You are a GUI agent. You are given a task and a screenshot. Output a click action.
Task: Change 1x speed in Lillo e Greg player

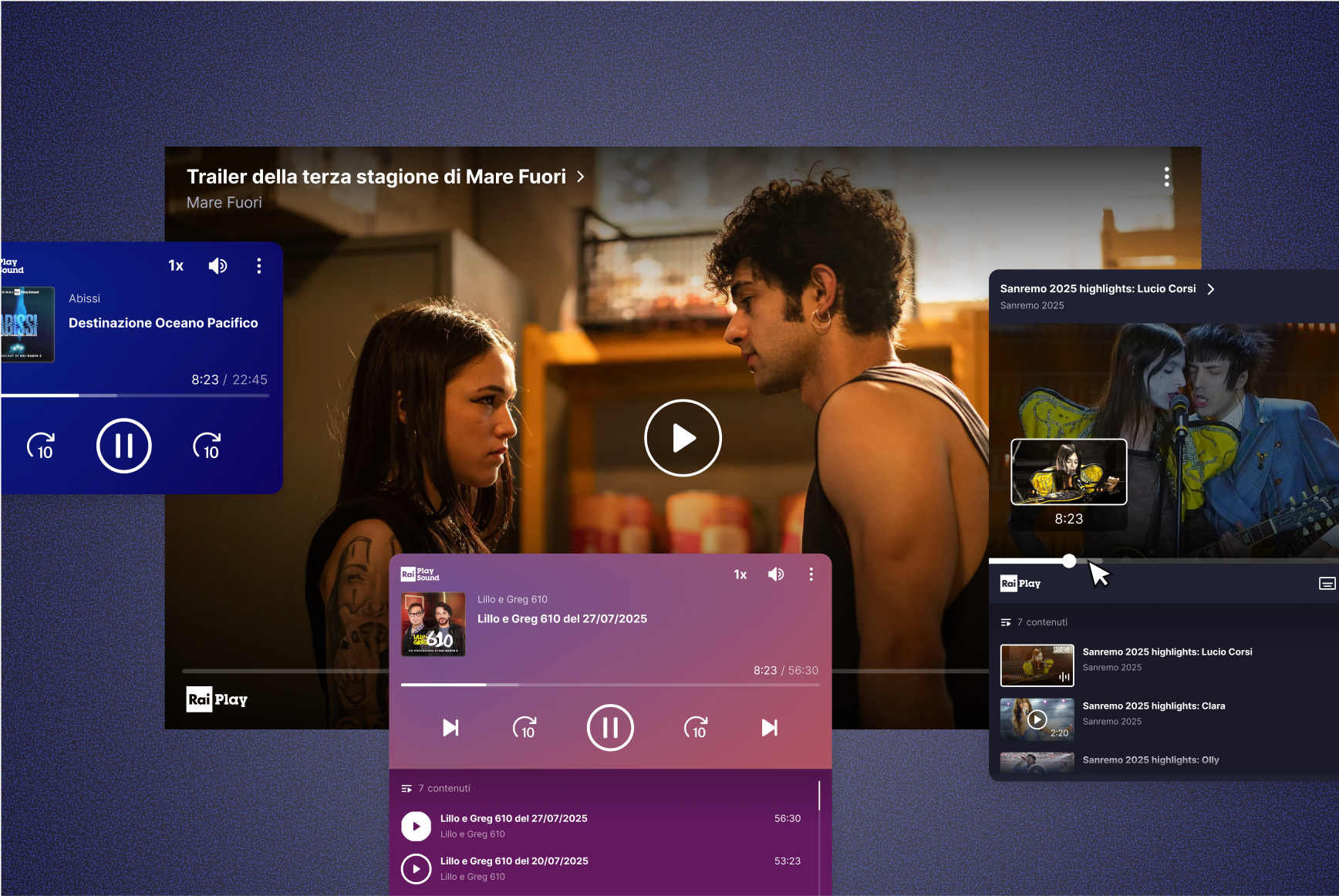740,574
